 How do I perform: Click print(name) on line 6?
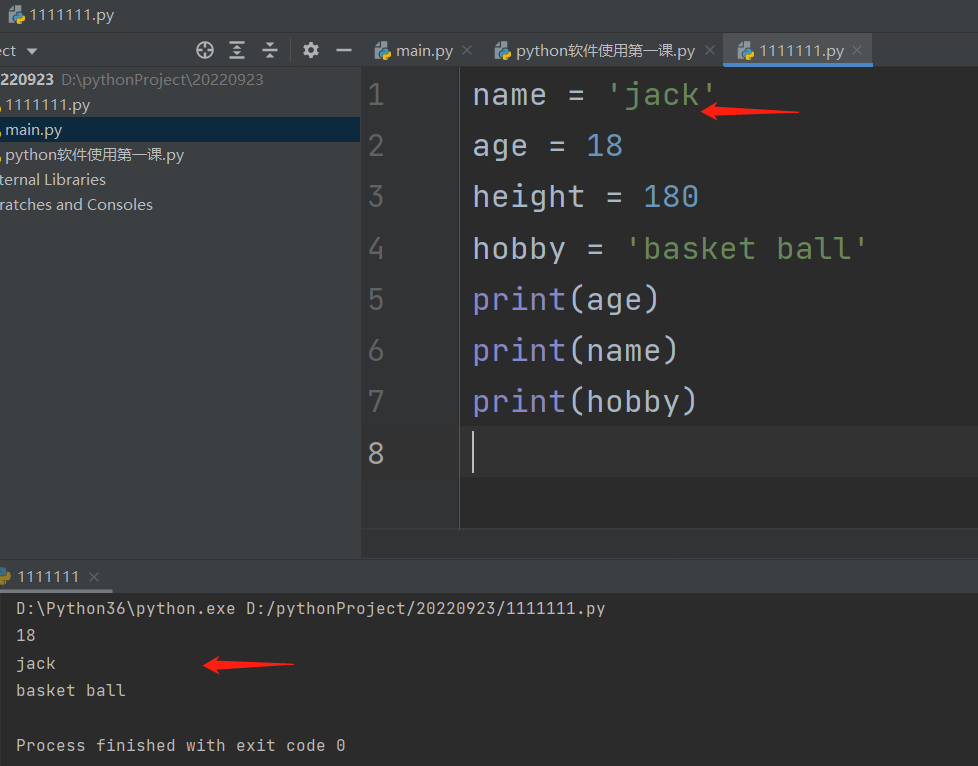(x=575, y=351)
